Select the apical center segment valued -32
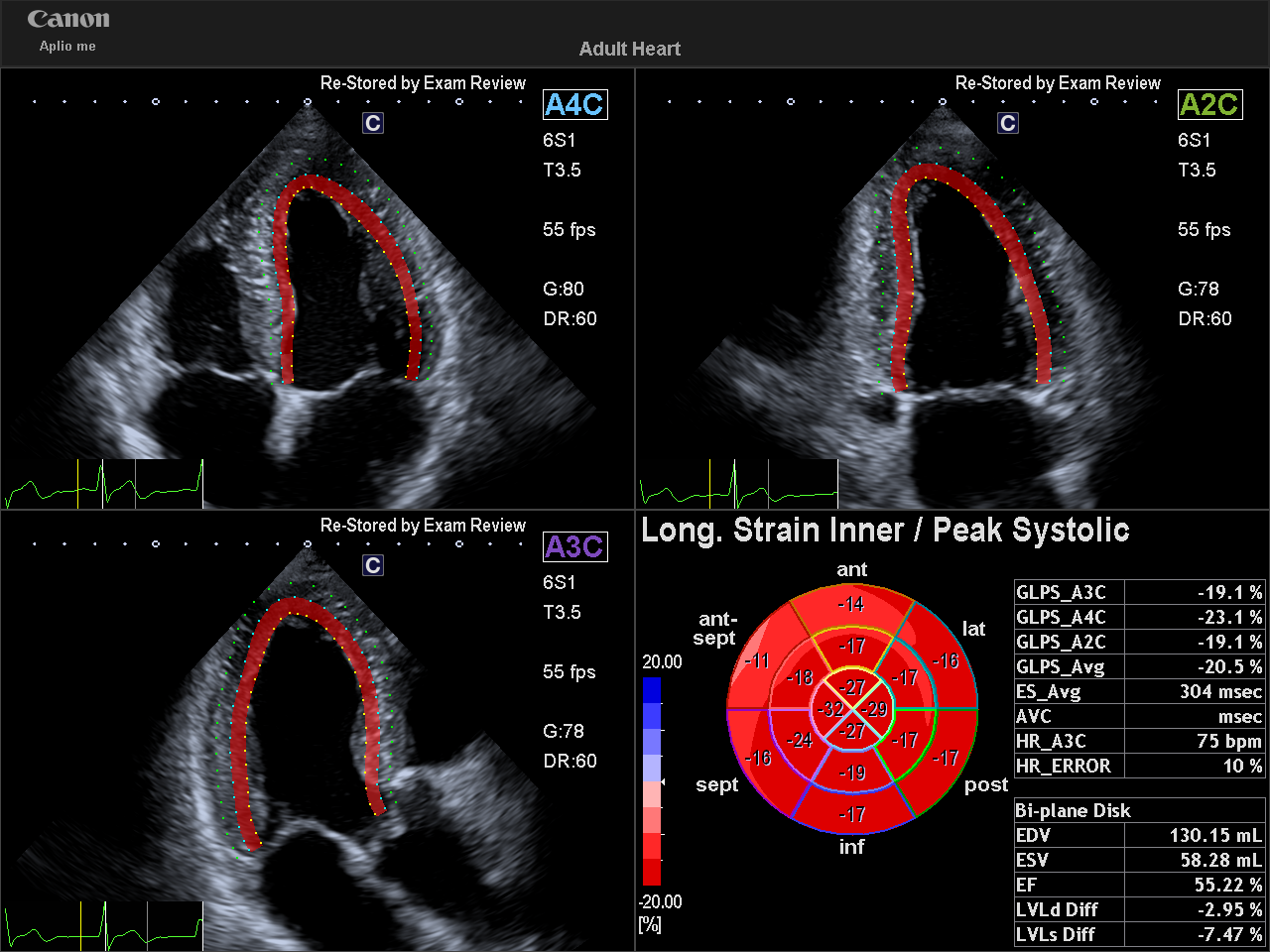This screenshot has width=1270, height=952. pos(831,709)
